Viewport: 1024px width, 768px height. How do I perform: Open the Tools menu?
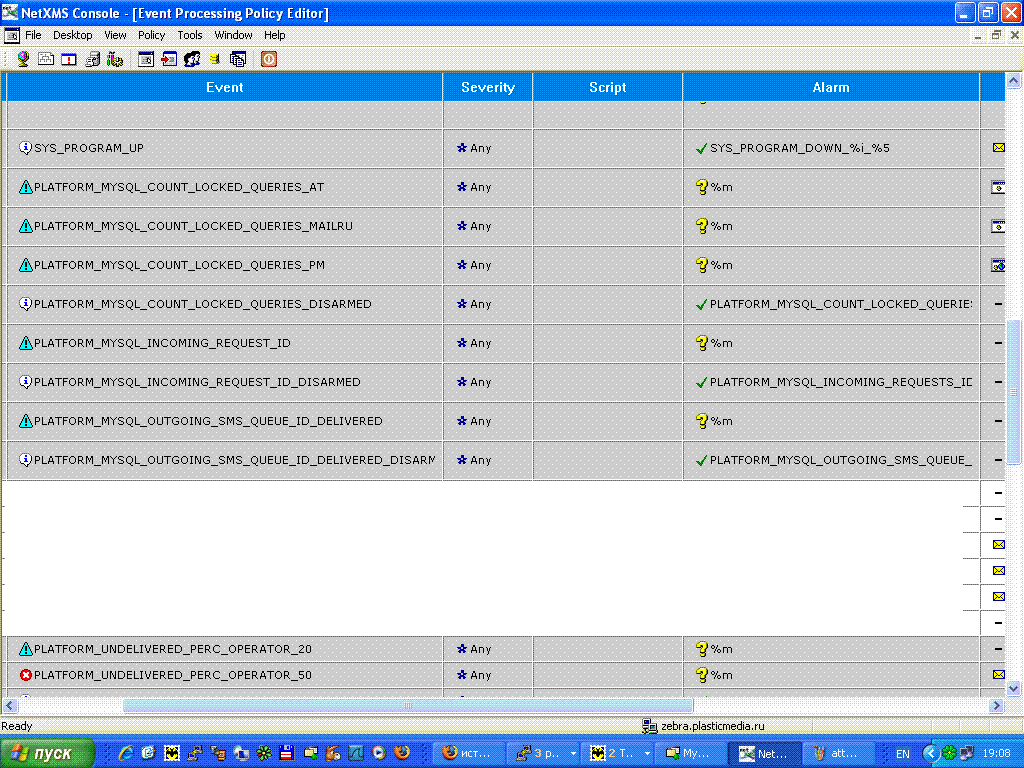point(190,35)
